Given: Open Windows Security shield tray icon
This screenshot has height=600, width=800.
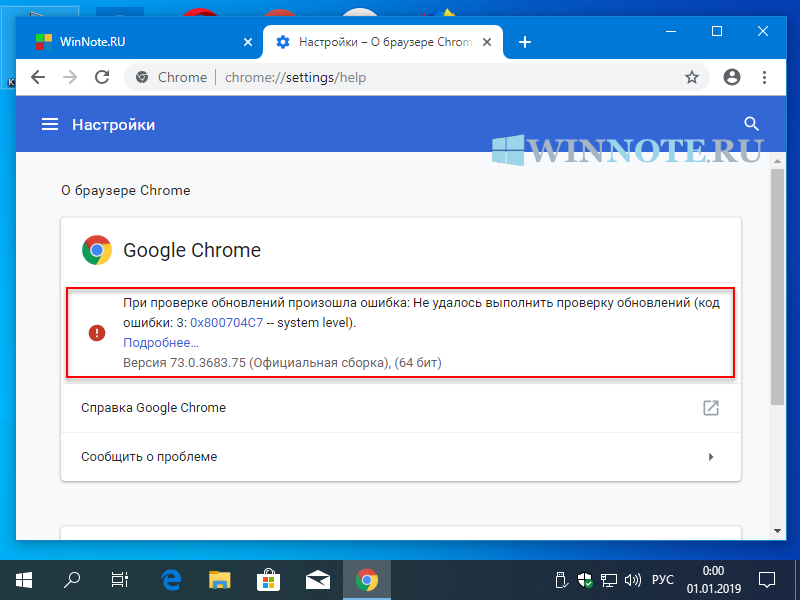Looking at the screenshot, I should 585,580.
